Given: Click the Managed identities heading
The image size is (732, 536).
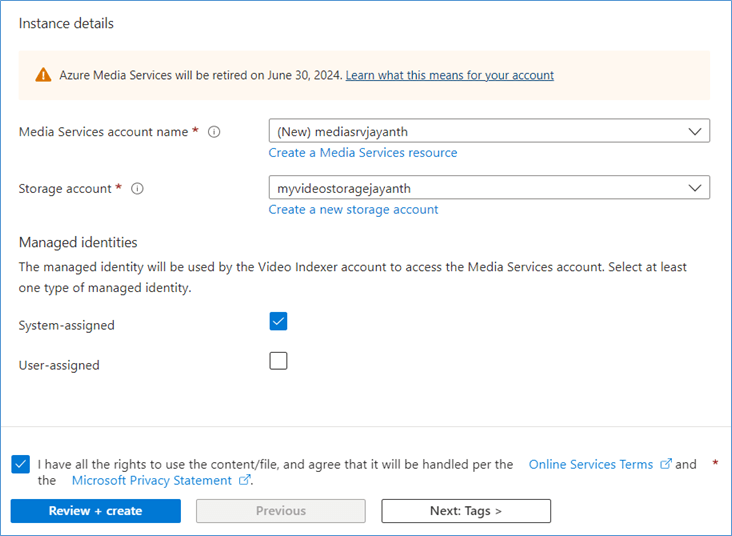Looking at the screenshot, I should click(78, 242).
